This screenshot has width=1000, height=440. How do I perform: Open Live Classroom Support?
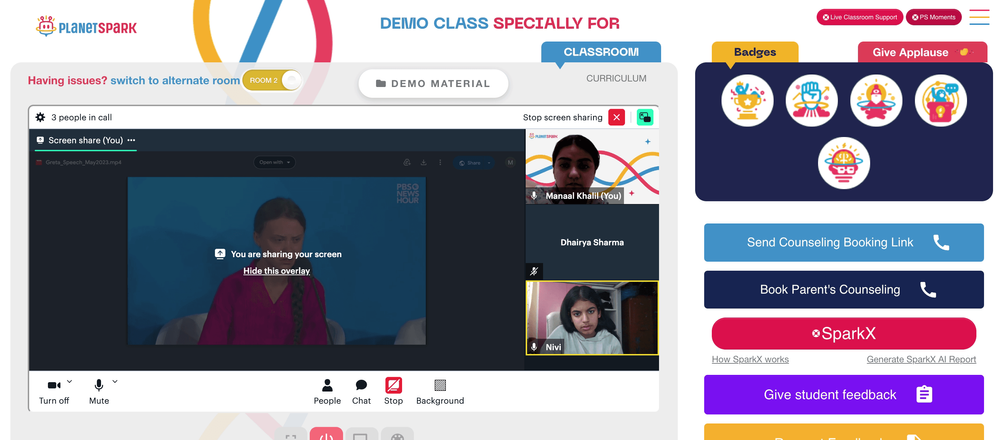click(x=860, y=17)
